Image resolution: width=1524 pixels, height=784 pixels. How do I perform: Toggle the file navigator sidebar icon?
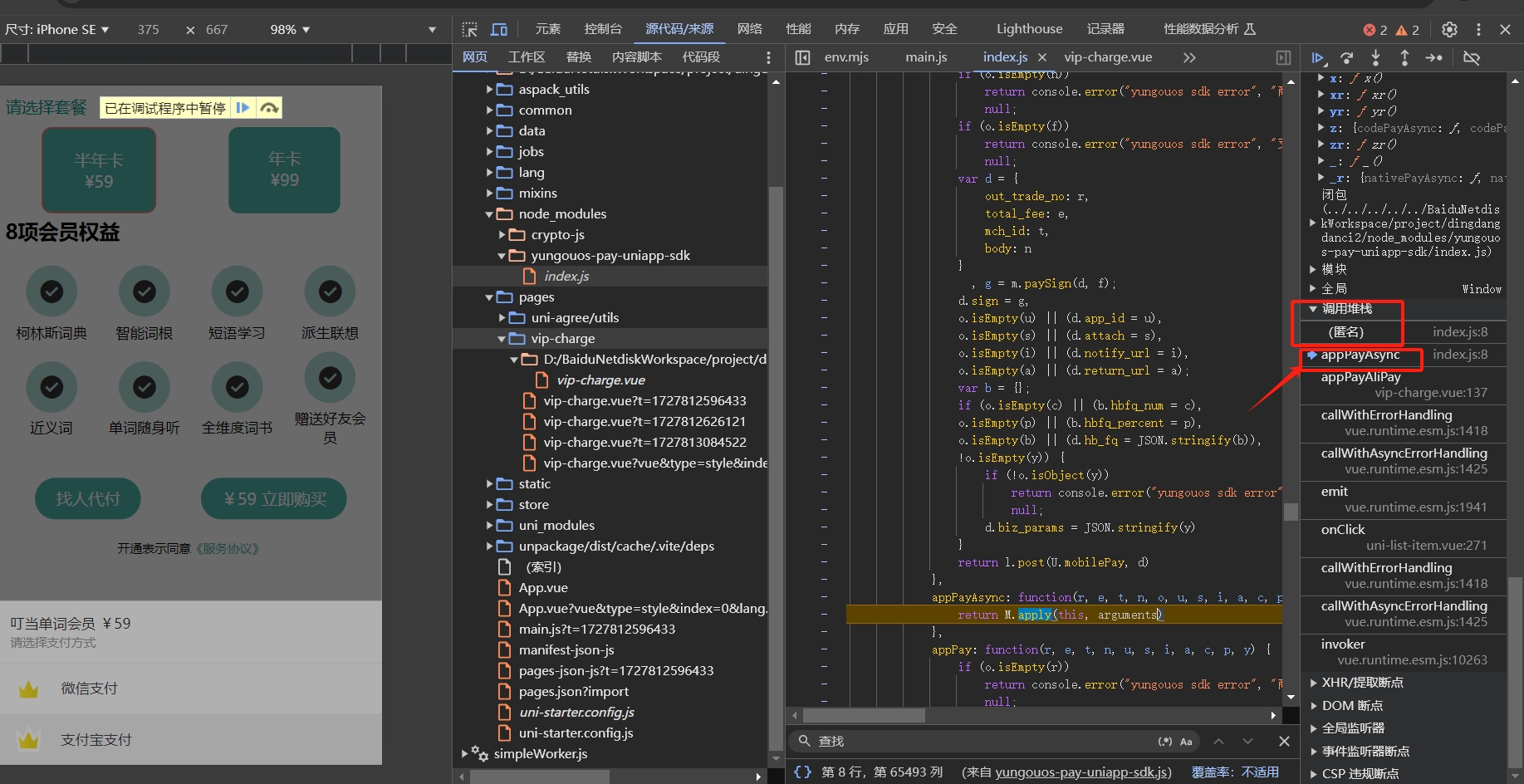(x=802, y=57)
